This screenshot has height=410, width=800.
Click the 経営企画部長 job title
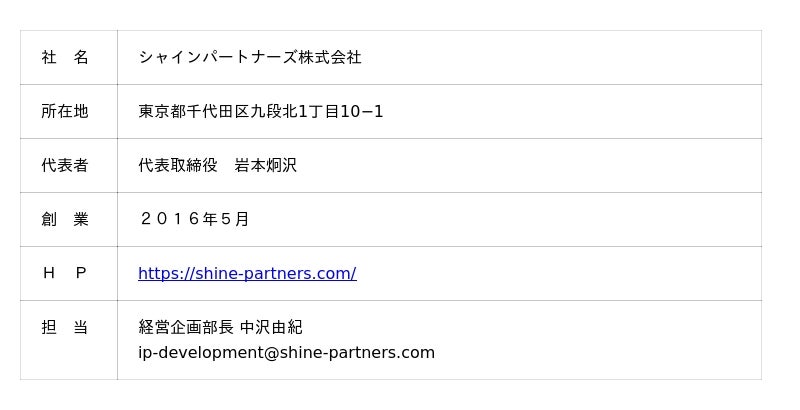[x=186, y=328]
